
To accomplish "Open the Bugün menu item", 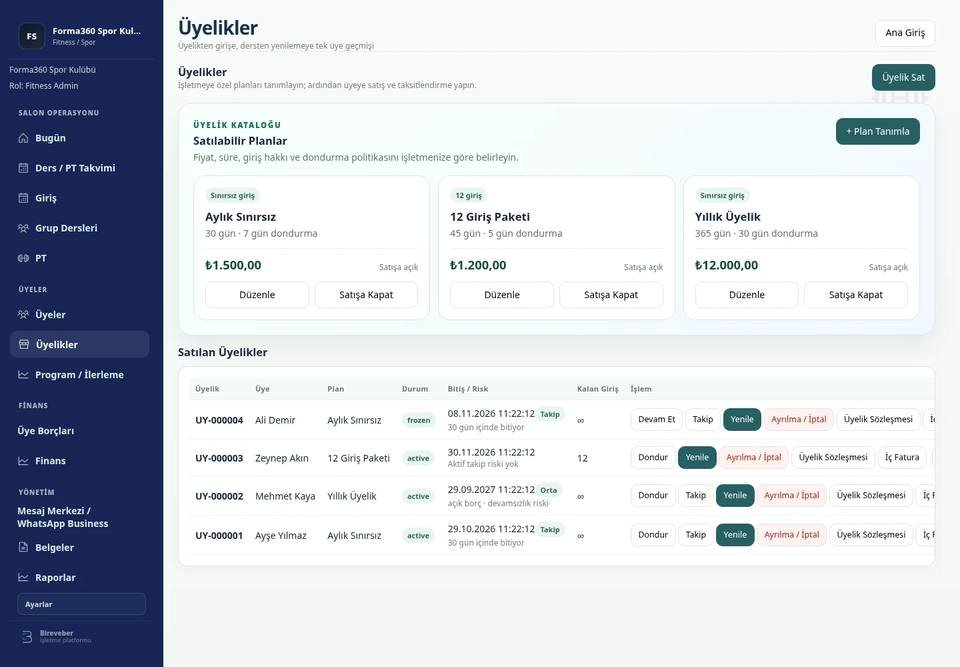I will [x=80, y=138].
